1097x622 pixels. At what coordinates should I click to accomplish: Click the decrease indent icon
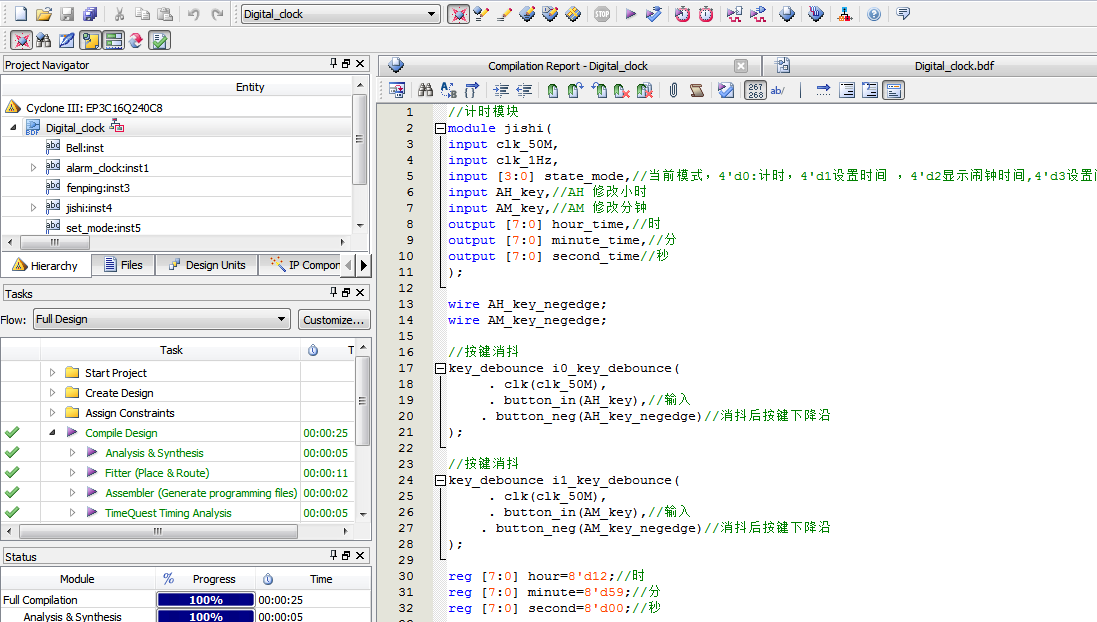[x=524, y=90]
